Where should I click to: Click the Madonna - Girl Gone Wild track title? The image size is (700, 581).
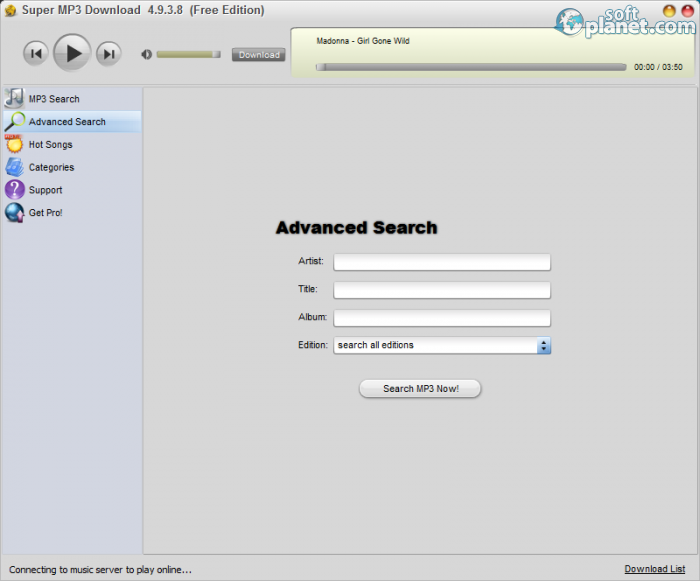tap(363, 41)
